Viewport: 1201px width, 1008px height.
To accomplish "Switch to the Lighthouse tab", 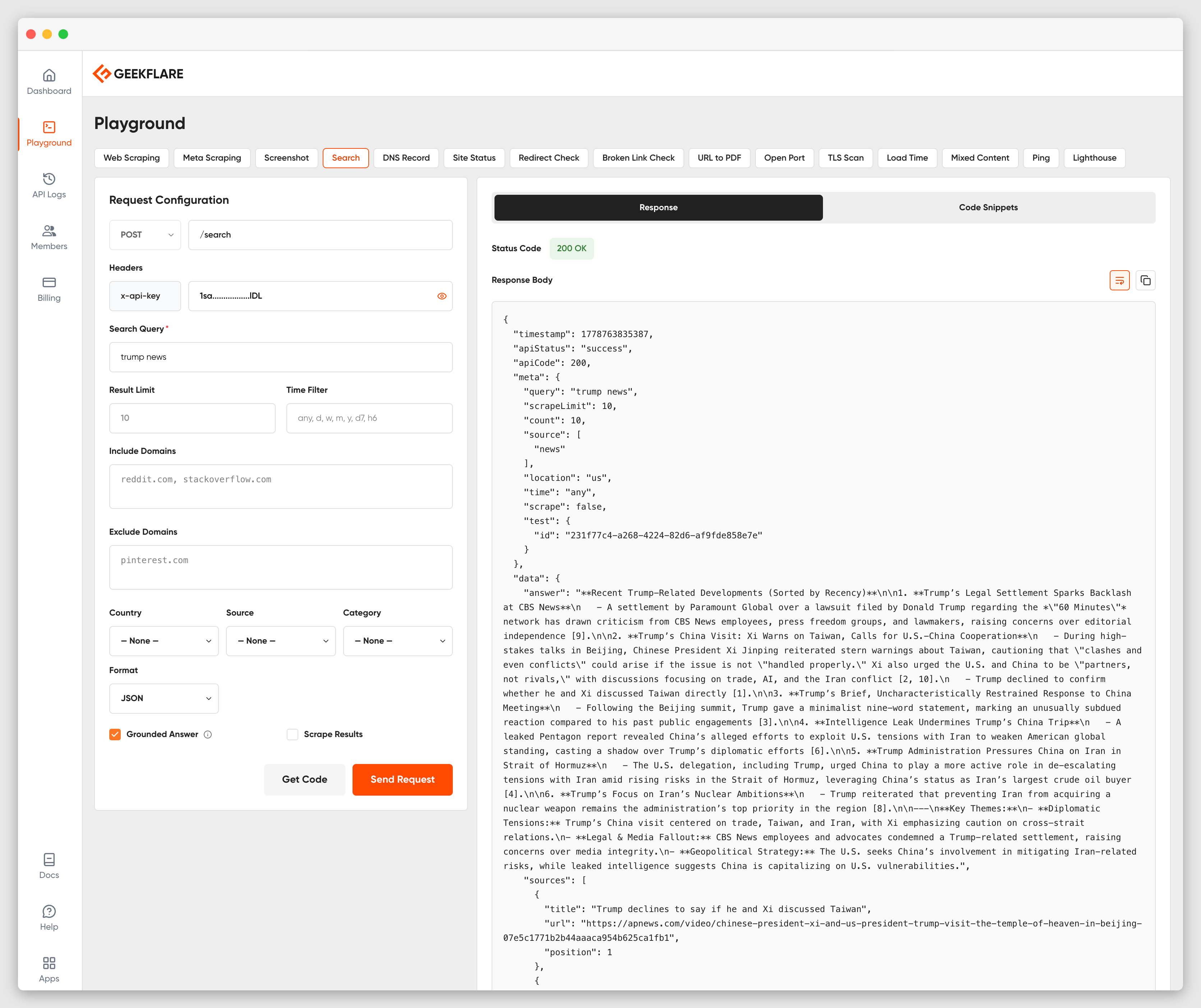I will point(1095,158).
